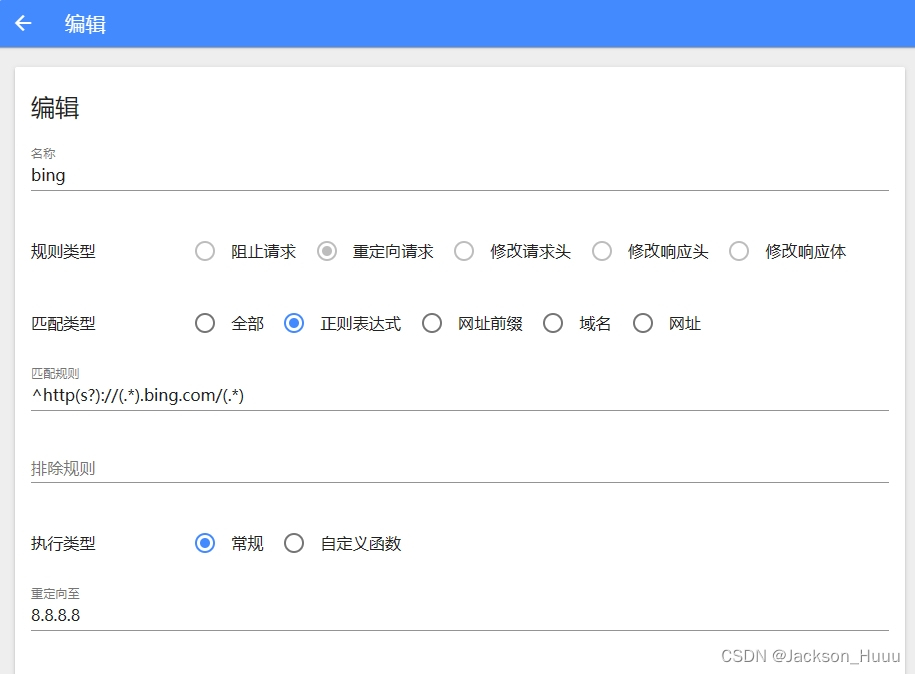Select 全部 match type
Screen dimensions: 915x674
tap(205, 323)
